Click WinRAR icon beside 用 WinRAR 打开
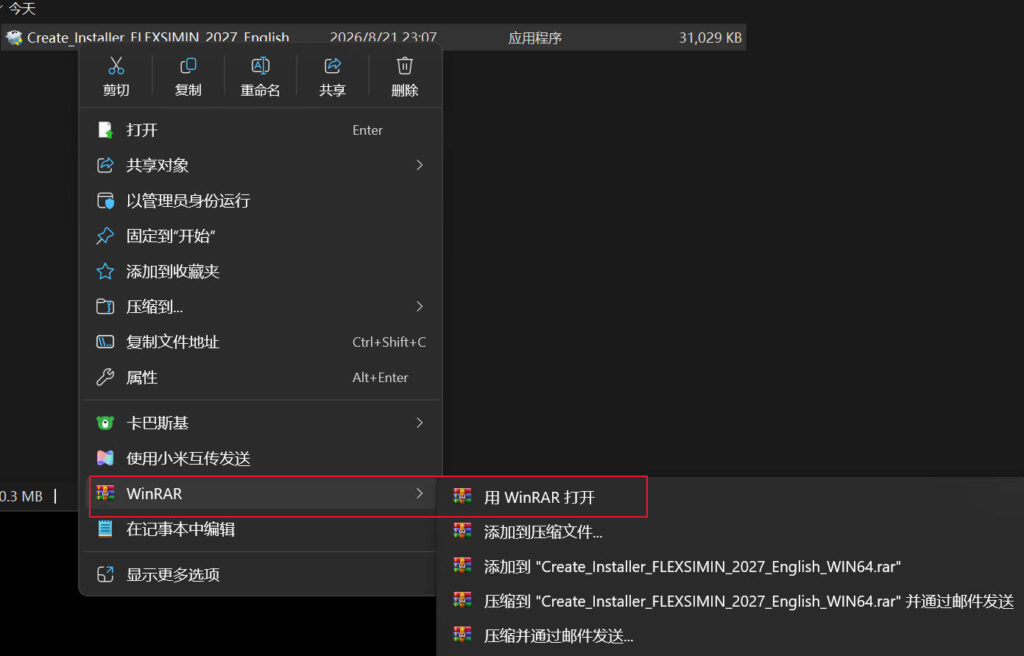This screenshot has height=656, width=1024. tap(462, 497)
